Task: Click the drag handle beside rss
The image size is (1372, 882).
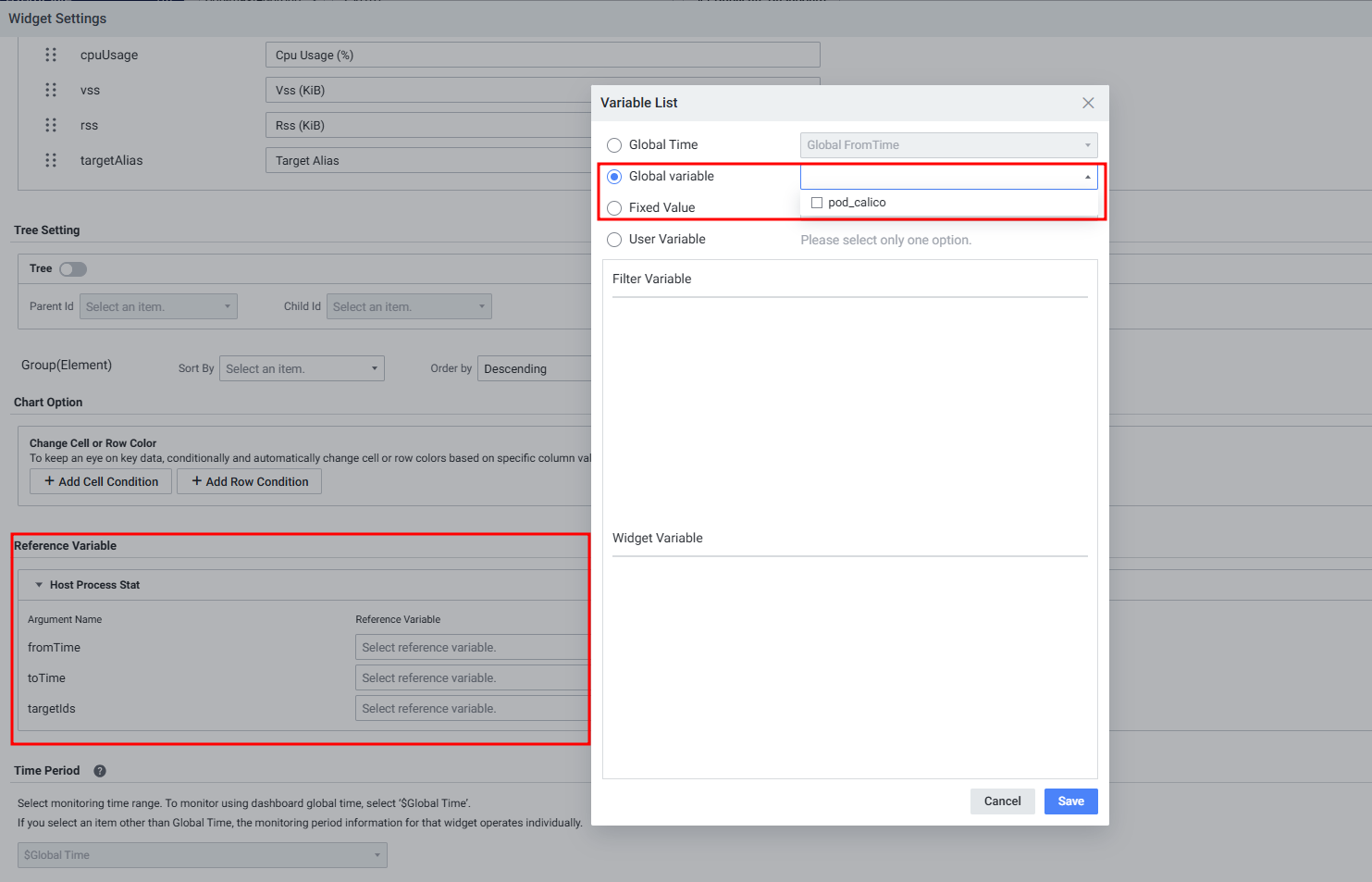Action: tap(51, 125)
